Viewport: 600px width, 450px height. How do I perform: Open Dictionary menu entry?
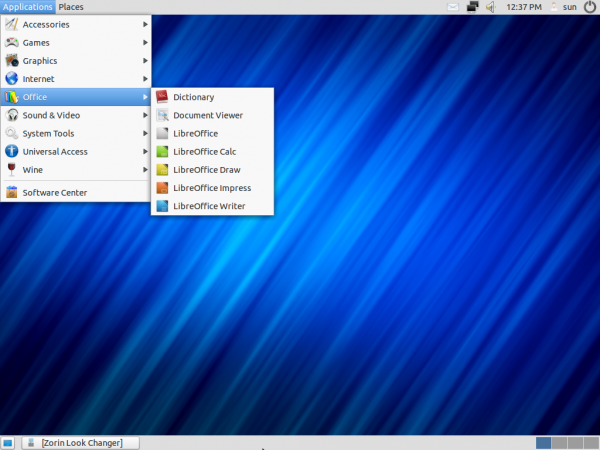212,97
